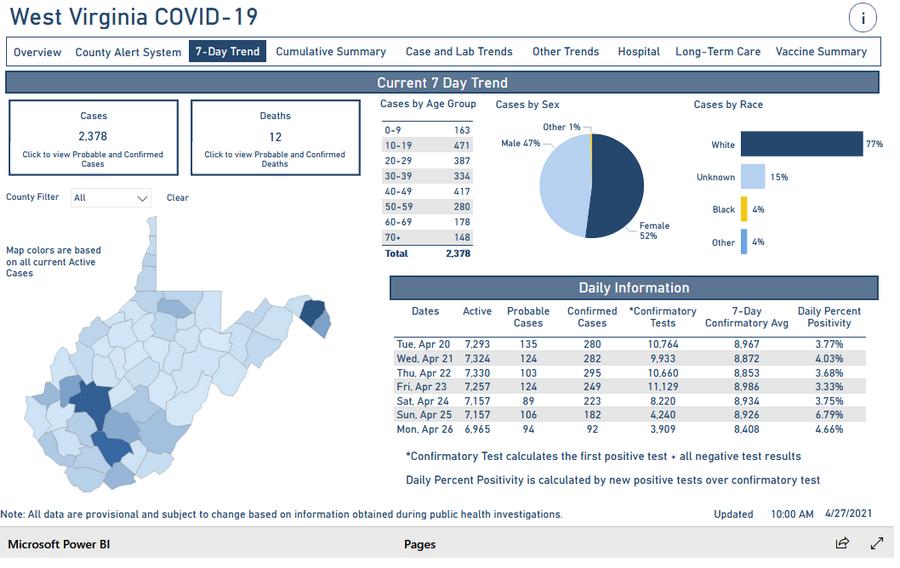Switch to the Overview tab
Screen dimensions: 900x568
[x=38, y=52]
